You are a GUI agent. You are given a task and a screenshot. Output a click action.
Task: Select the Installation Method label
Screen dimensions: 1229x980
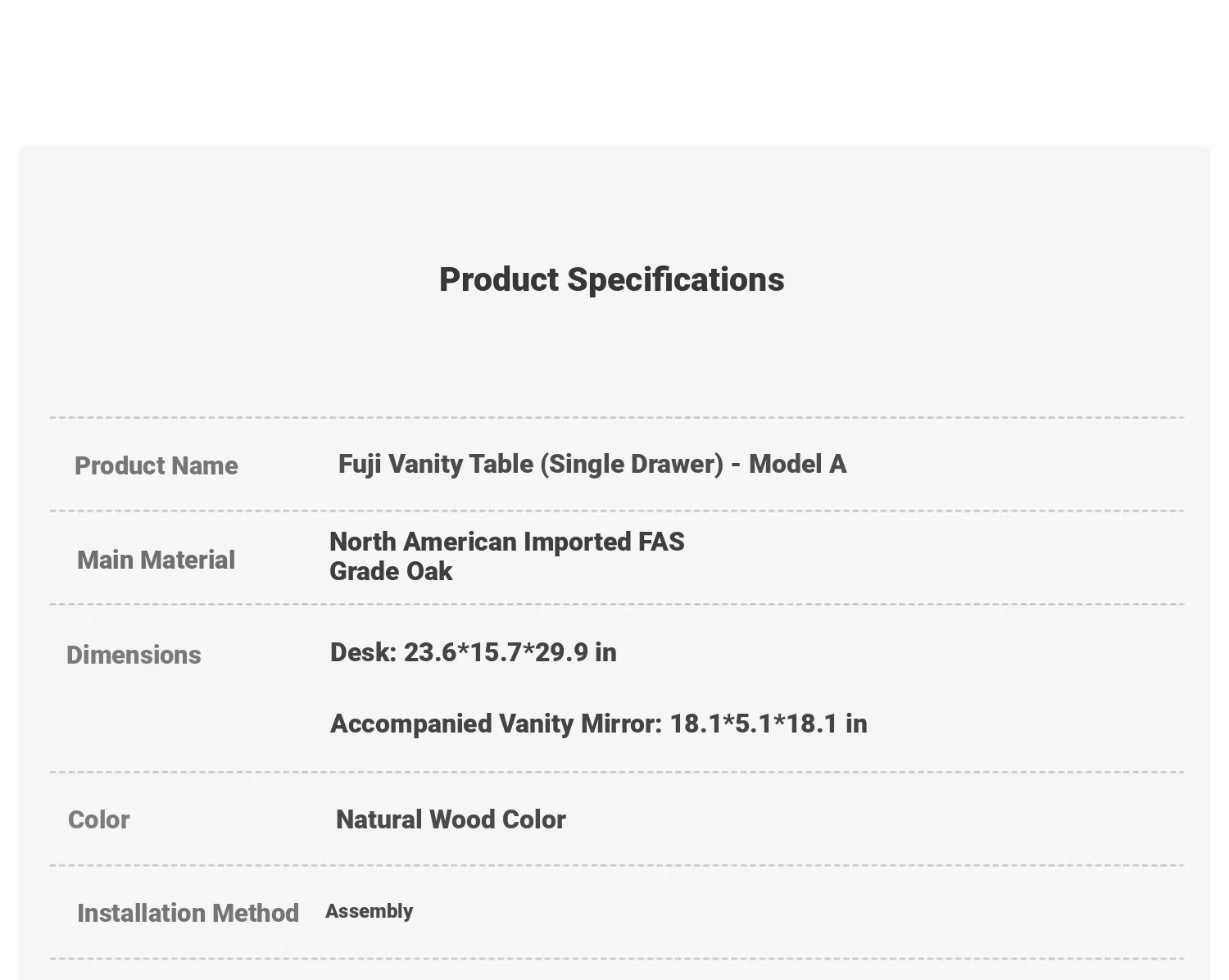188,913
